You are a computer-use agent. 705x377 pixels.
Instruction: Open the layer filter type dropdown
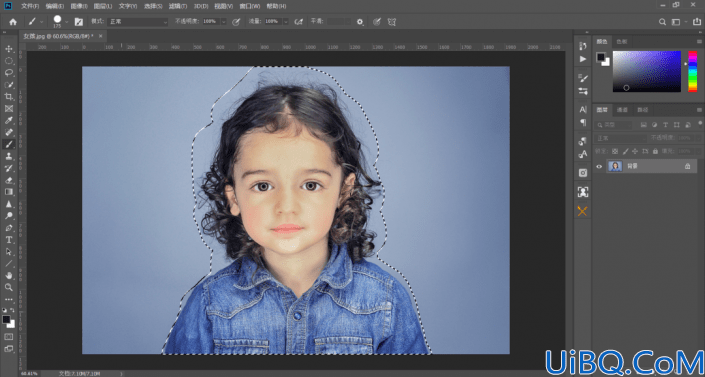(x=613, y=125)
